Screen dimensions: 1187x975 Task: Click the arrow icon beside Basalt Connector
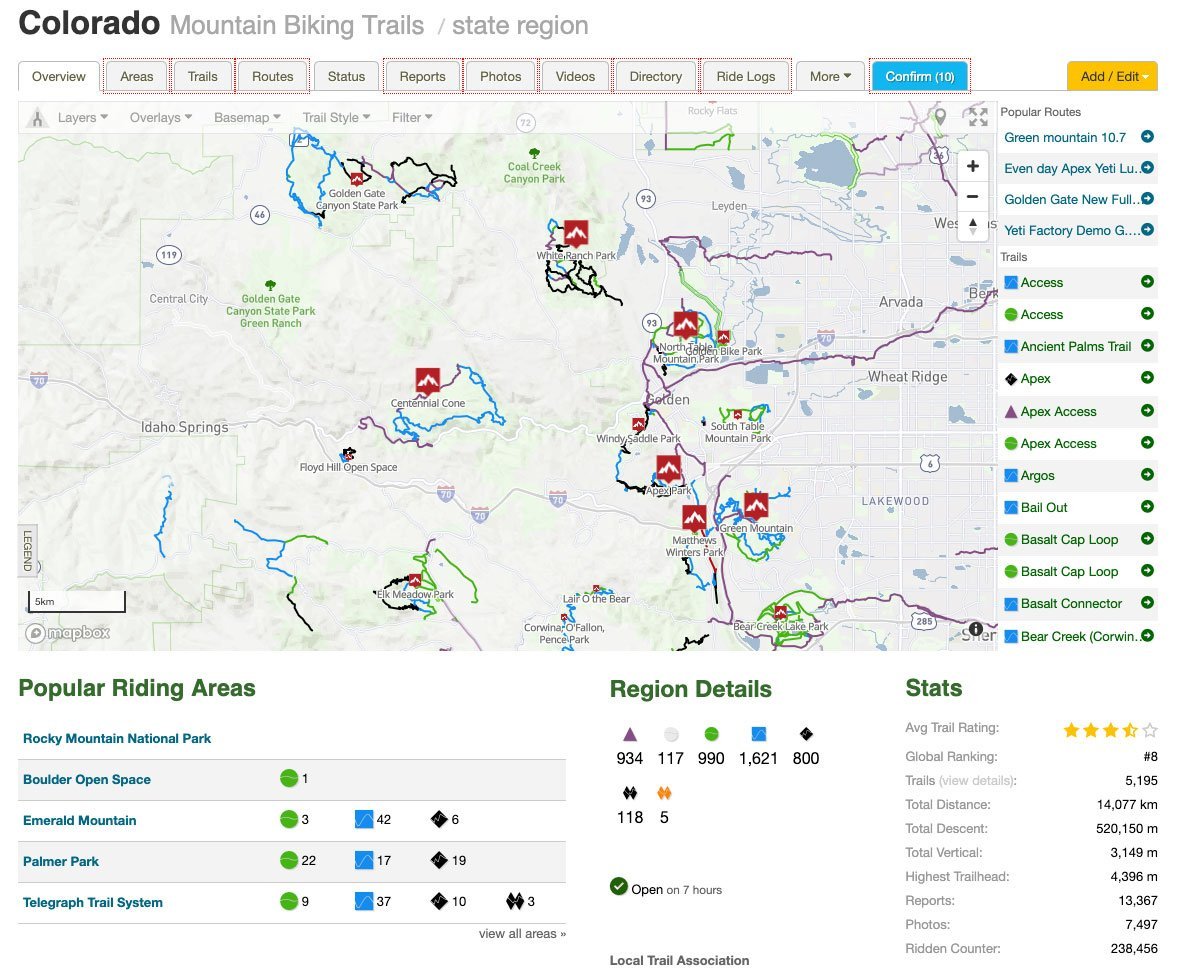tap(1148, 603)
